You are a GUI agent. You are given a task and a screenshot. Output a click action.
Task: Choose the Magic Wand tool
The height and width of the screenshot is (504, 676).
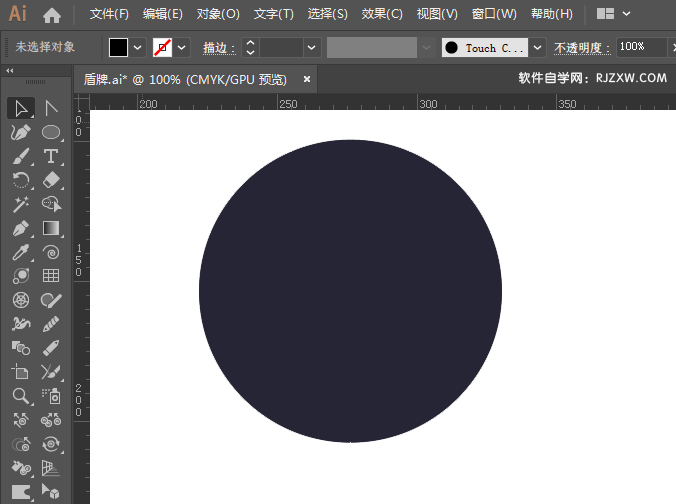click(21, 204)
